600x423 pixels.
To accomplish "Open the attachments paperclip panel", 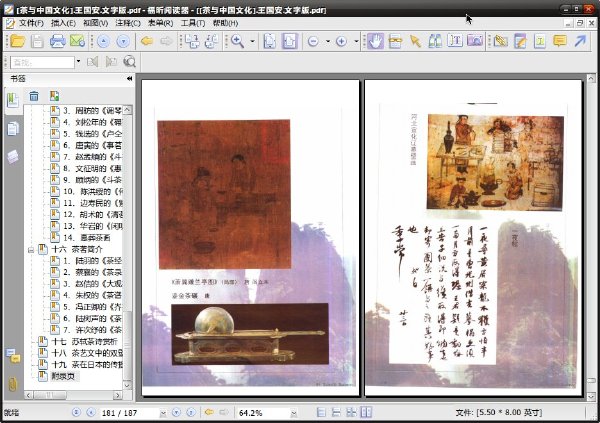I will coord(13,384).
